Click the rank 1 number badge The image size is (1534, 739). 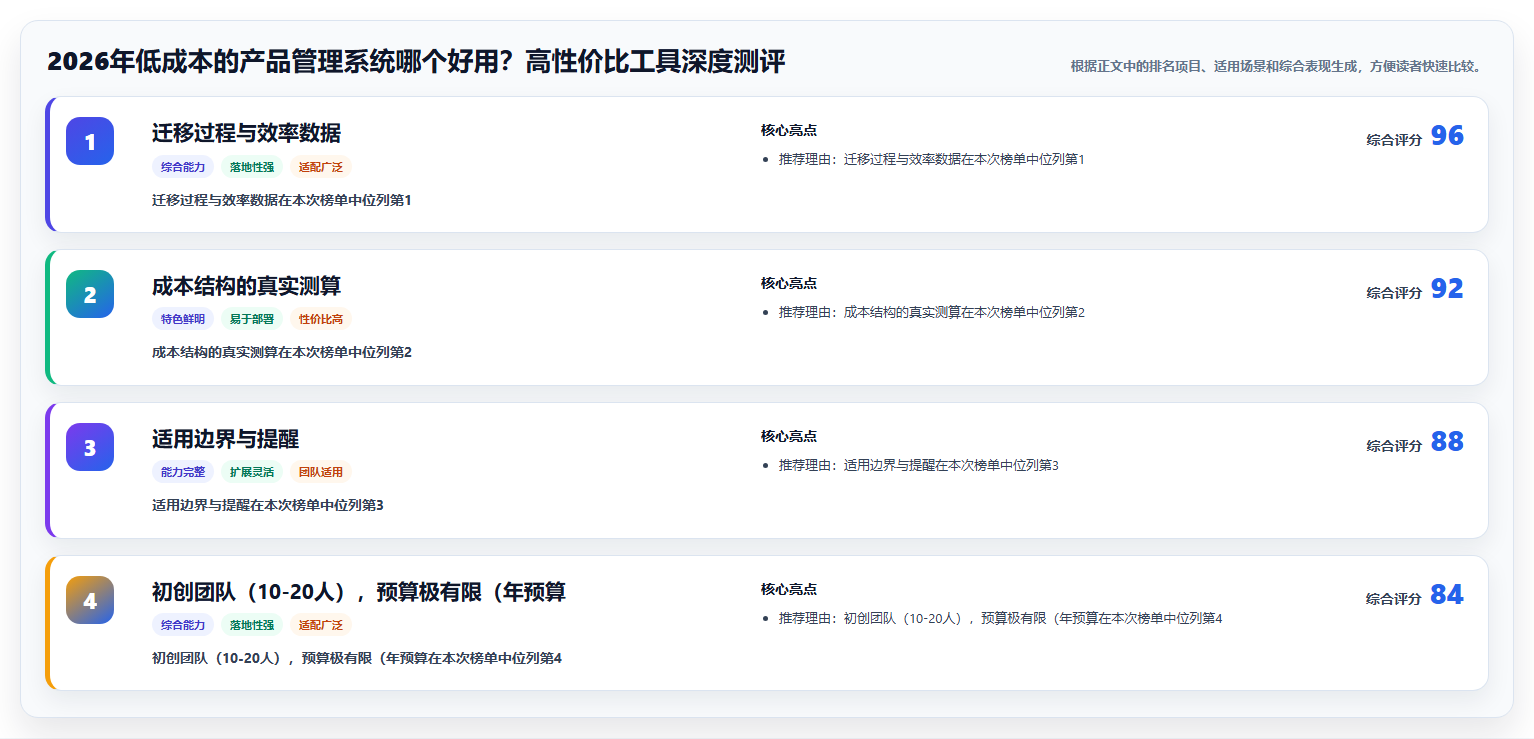(x=90, y=141)
